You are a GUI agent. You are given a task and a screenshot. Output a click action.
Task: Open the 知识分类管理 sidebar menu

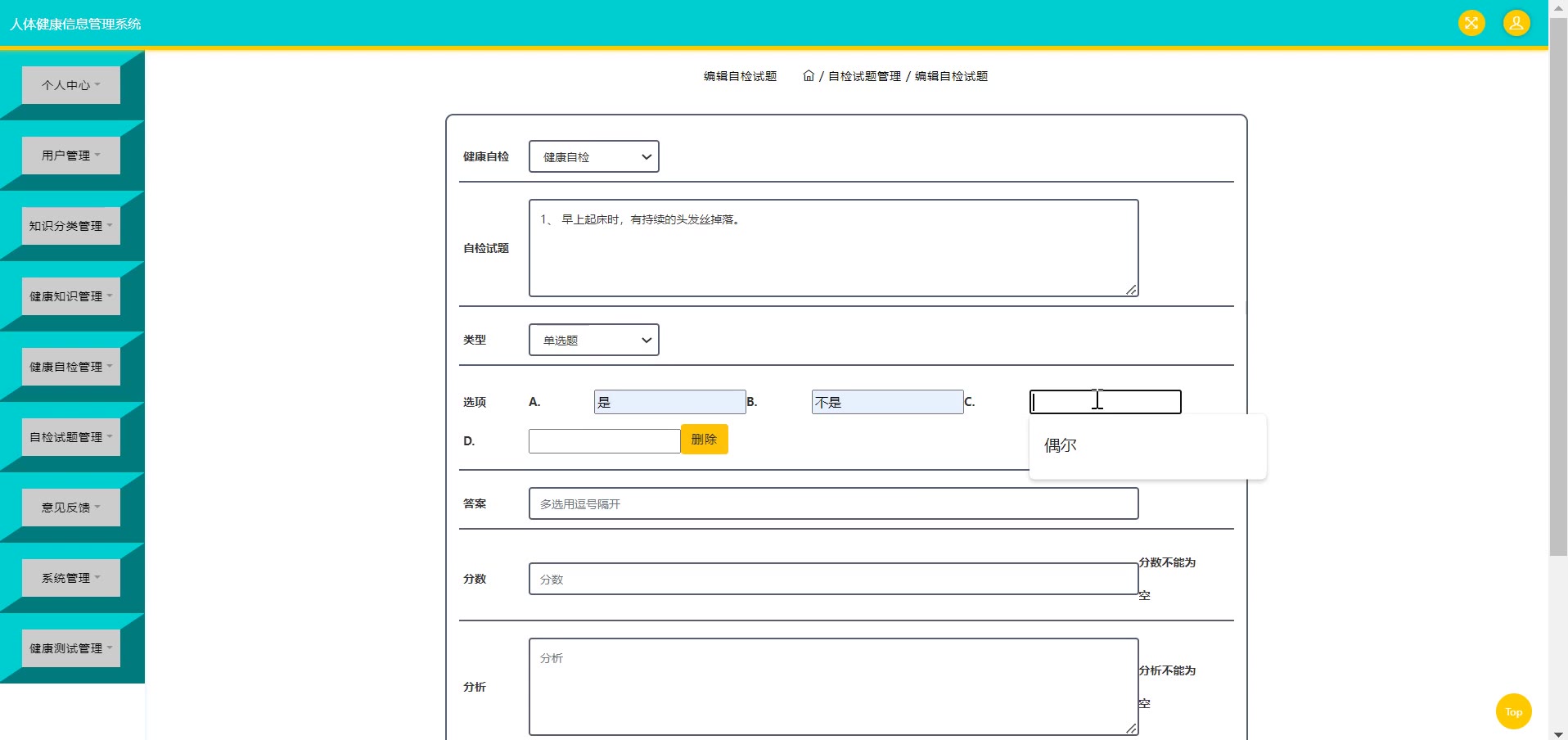71,226
